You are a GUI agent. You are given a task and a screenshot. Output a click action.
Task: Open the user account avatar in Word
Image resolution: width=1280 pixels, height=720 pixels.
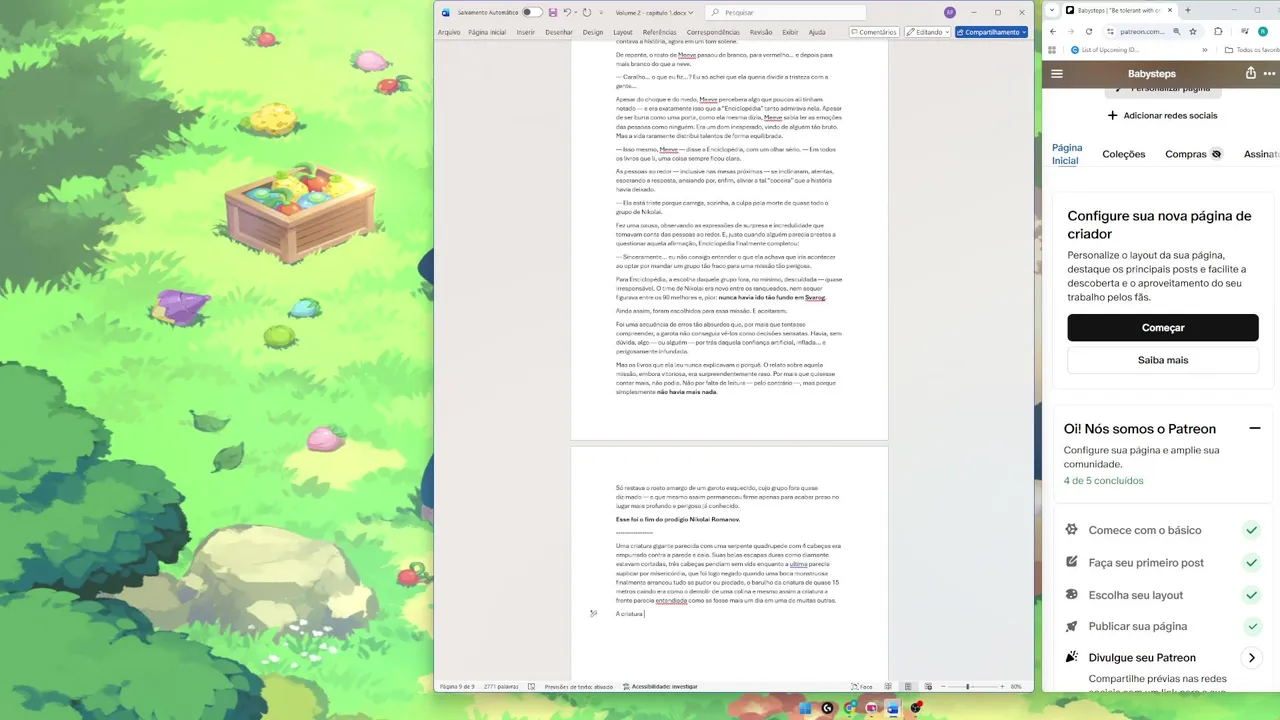click(950, 12)
